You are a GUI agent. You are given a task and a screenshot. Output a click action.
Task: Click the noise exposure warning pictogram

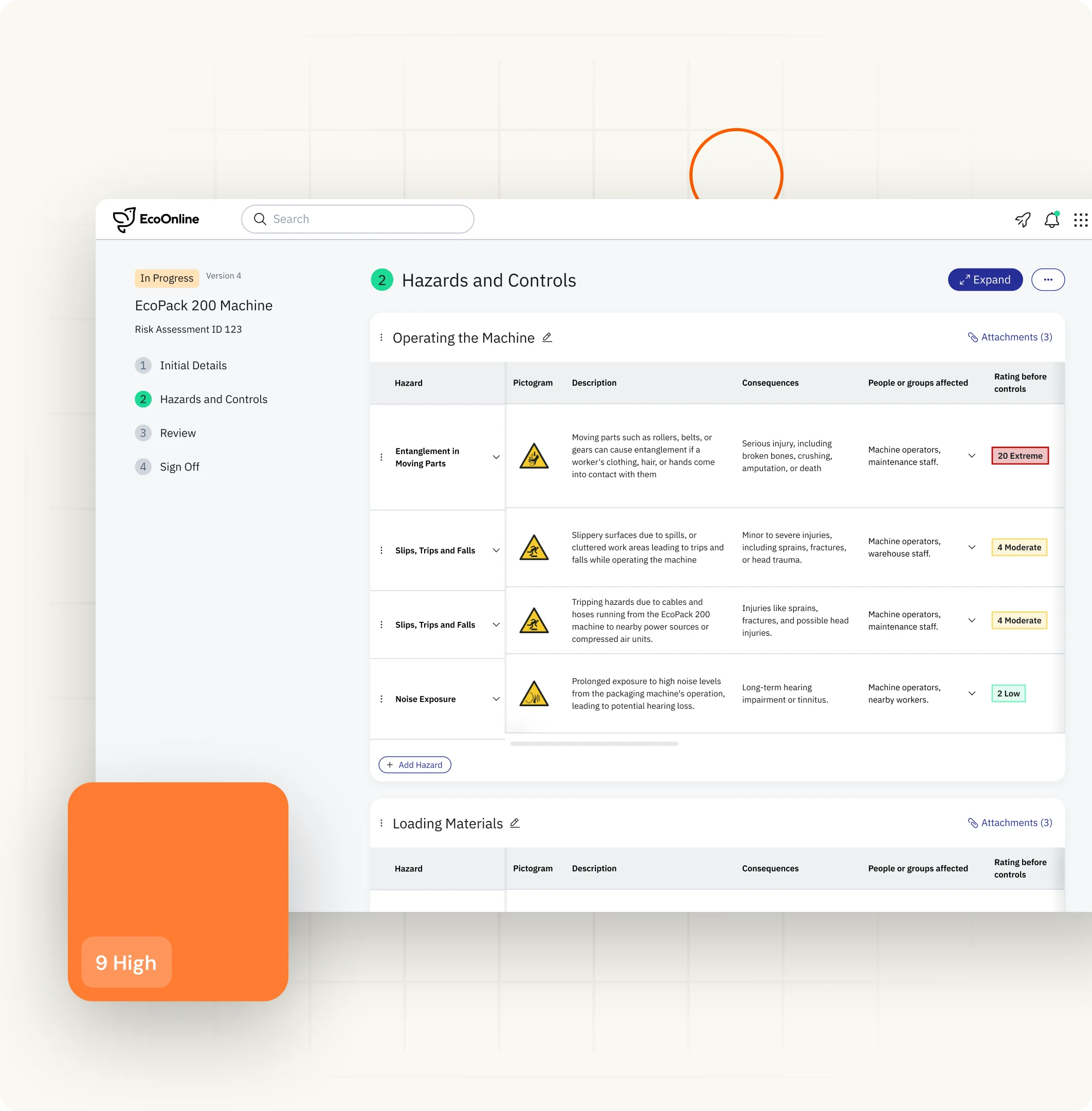pos(533,694)
